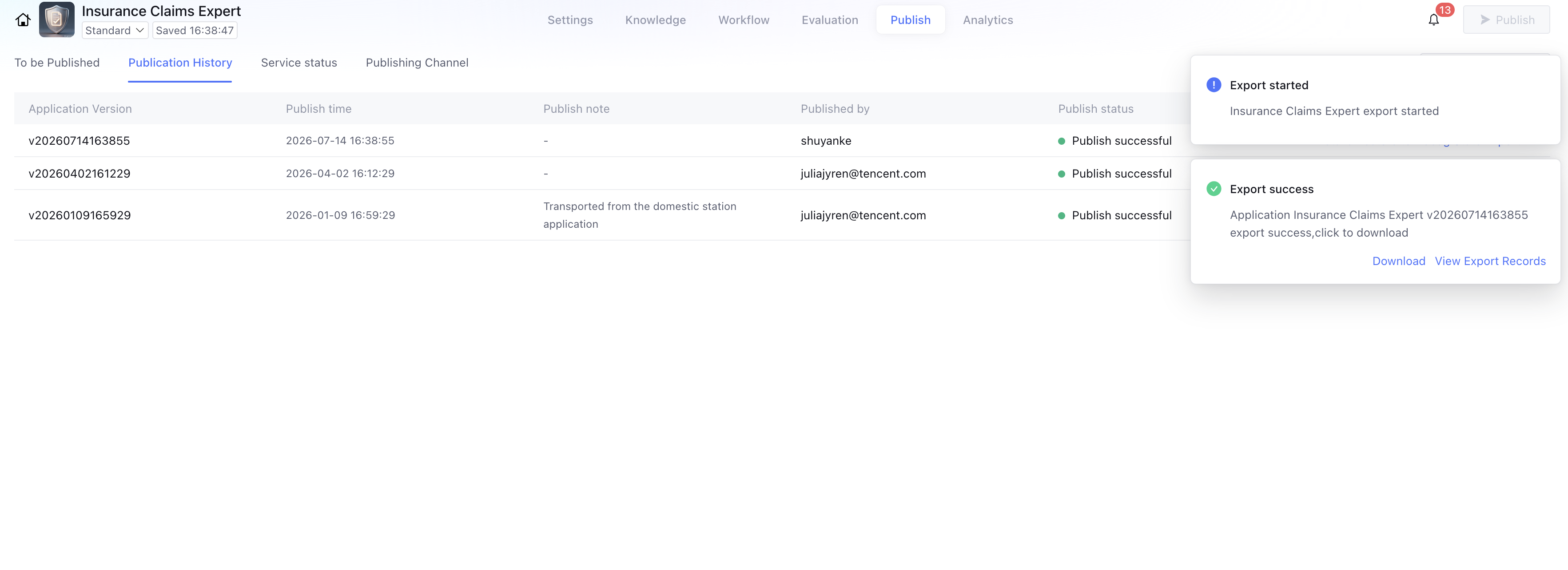Image resolution: width=1568 pixels, height=570 pixels.
Task: Select the Publish tab in top navigation
Action: coord(910,20)
